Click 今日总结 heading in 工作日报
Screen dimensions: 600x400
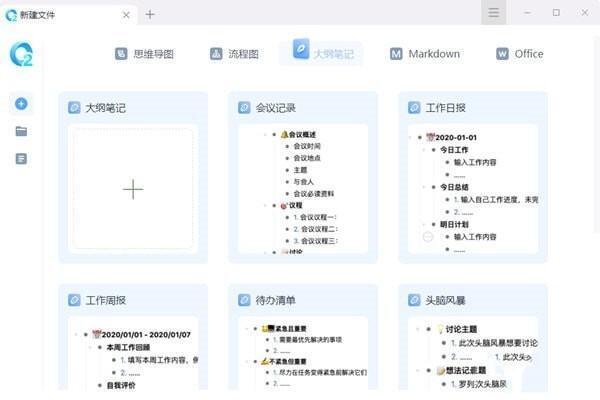point(454,187)
